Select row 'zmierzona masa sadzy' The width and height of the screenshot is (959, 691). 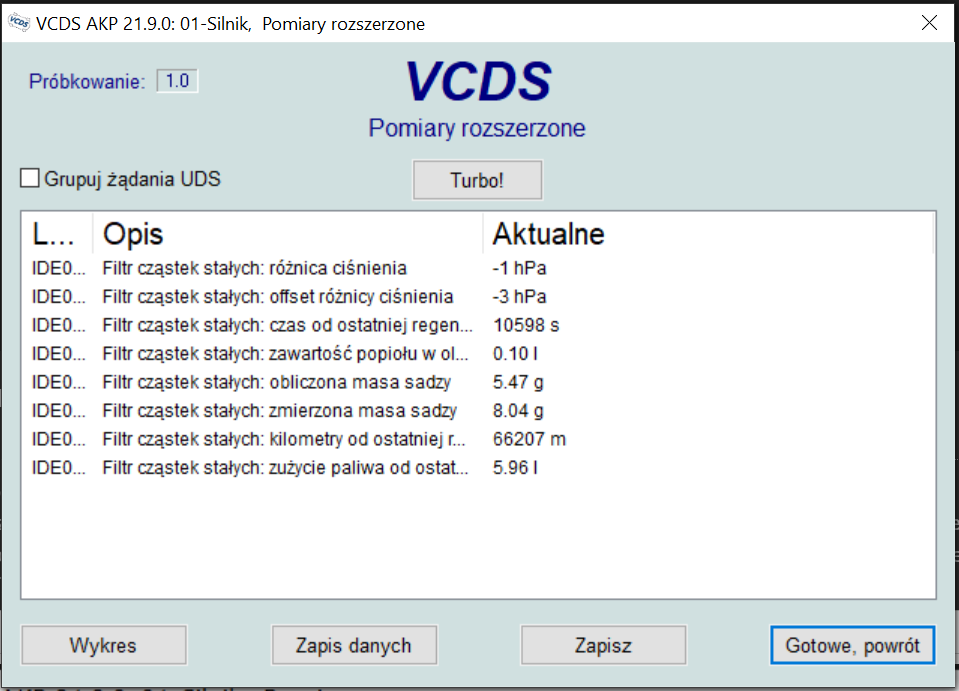coord(478,410)
